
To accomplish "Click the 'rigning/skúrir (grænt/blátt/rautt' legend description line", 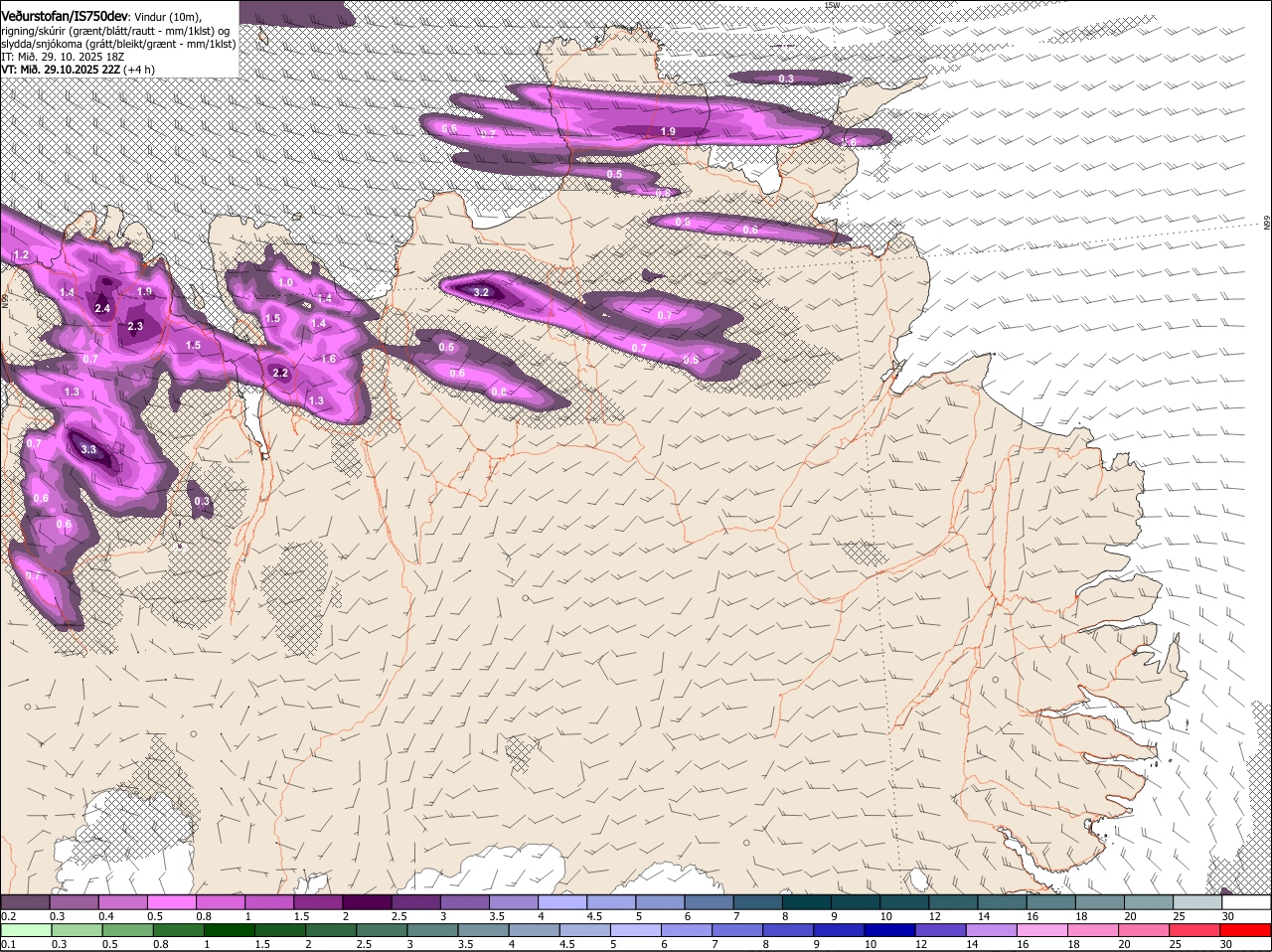I will pos(114,30).
